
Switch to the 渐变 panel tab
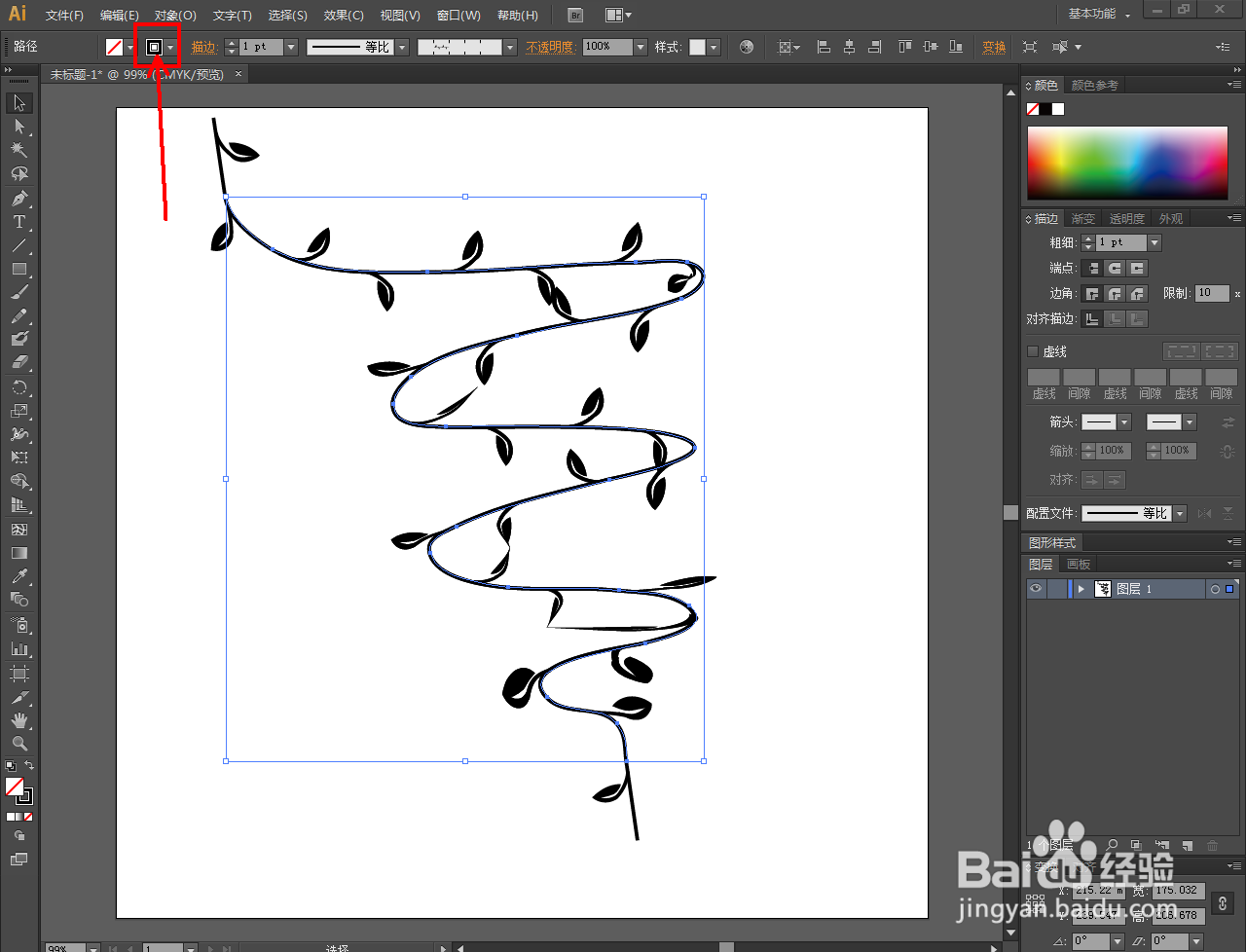tap(1083, 219)
